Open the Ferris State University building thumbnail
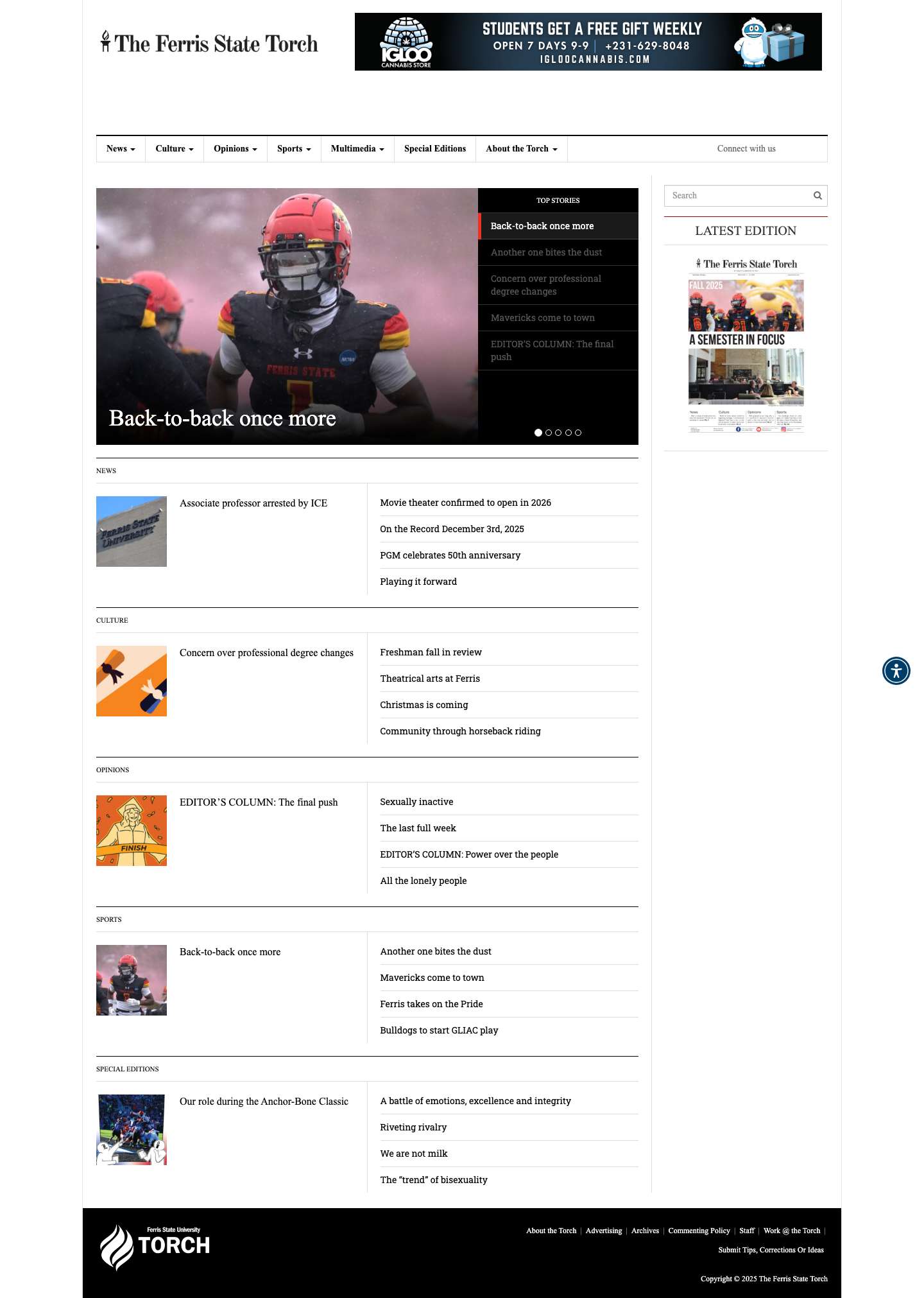This screenshot has height=1298, width=924. click(132, 532)
